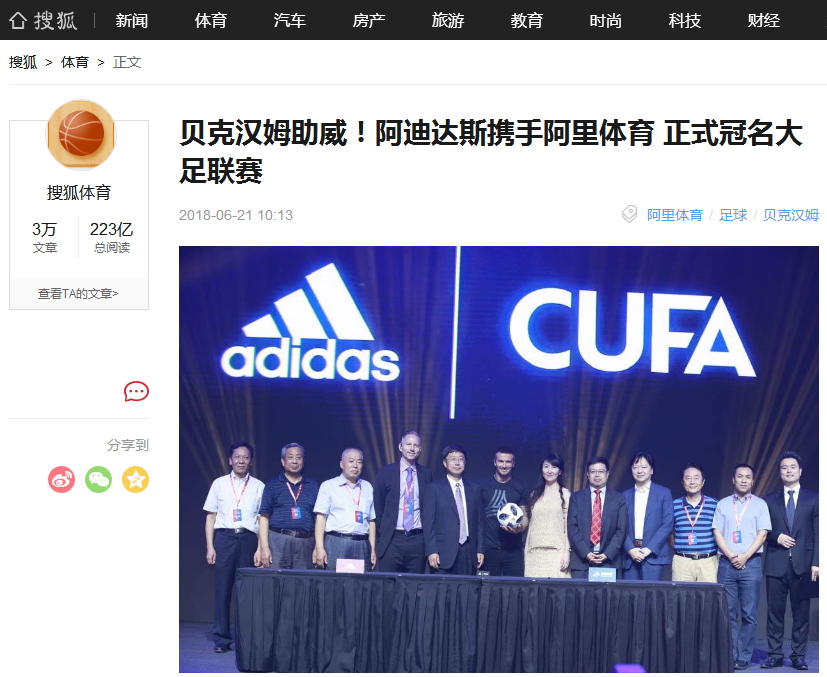Go to the 汽车 section
Viewport: 827px width, 677px height.
[x=290, y=21]
